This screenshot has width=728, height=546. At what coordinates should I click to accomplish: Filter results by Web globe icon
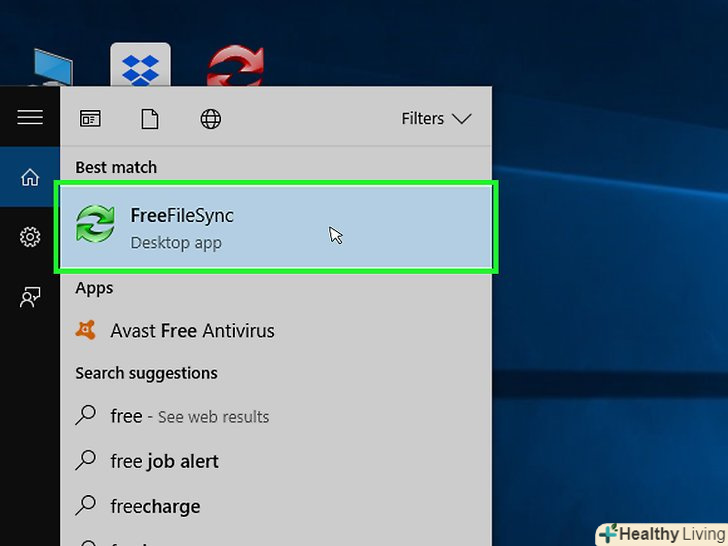click(x=210, y=119)
